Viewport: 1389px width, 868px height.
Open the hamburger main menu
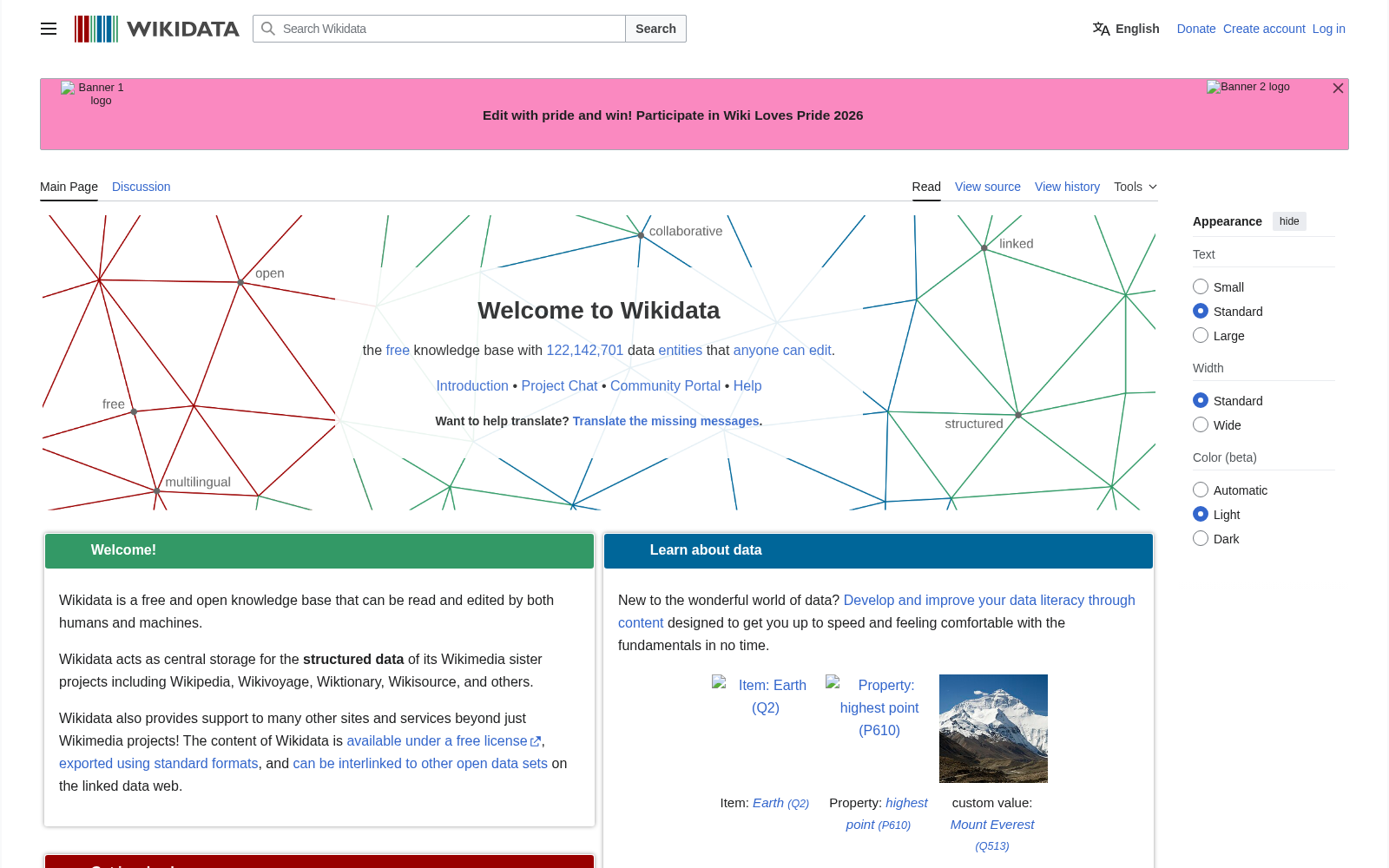(x=49, y=29)
